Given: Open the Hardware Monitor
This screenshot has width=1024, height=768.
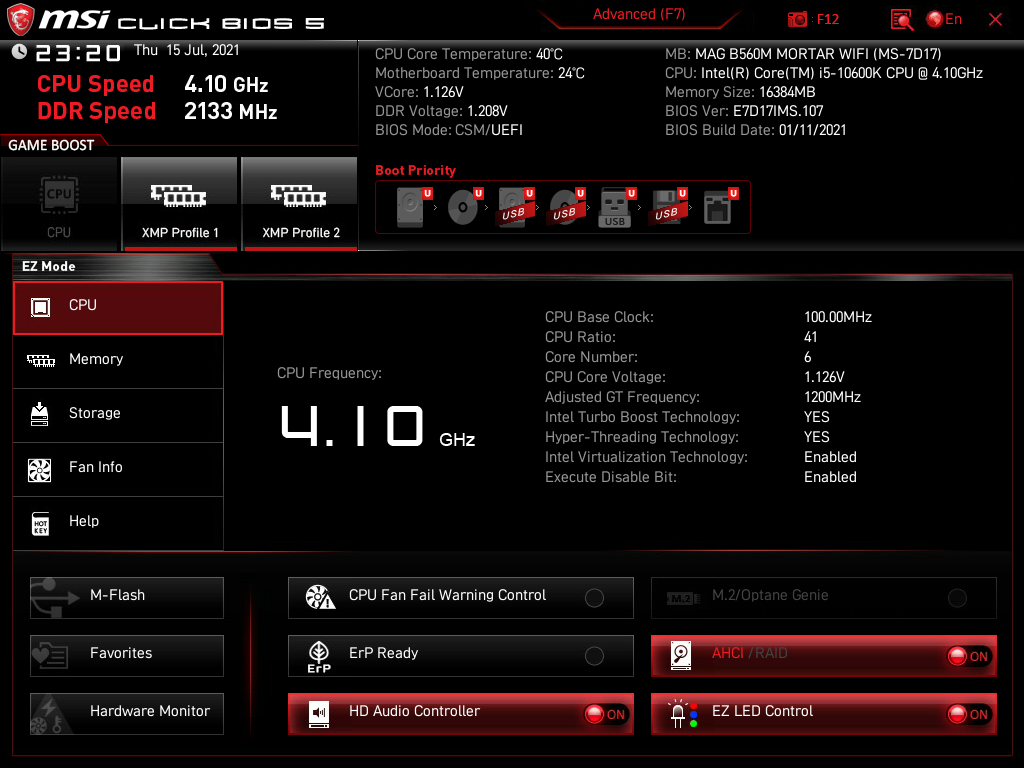Looking at the screenshot, I should click(x=127, y=712).
